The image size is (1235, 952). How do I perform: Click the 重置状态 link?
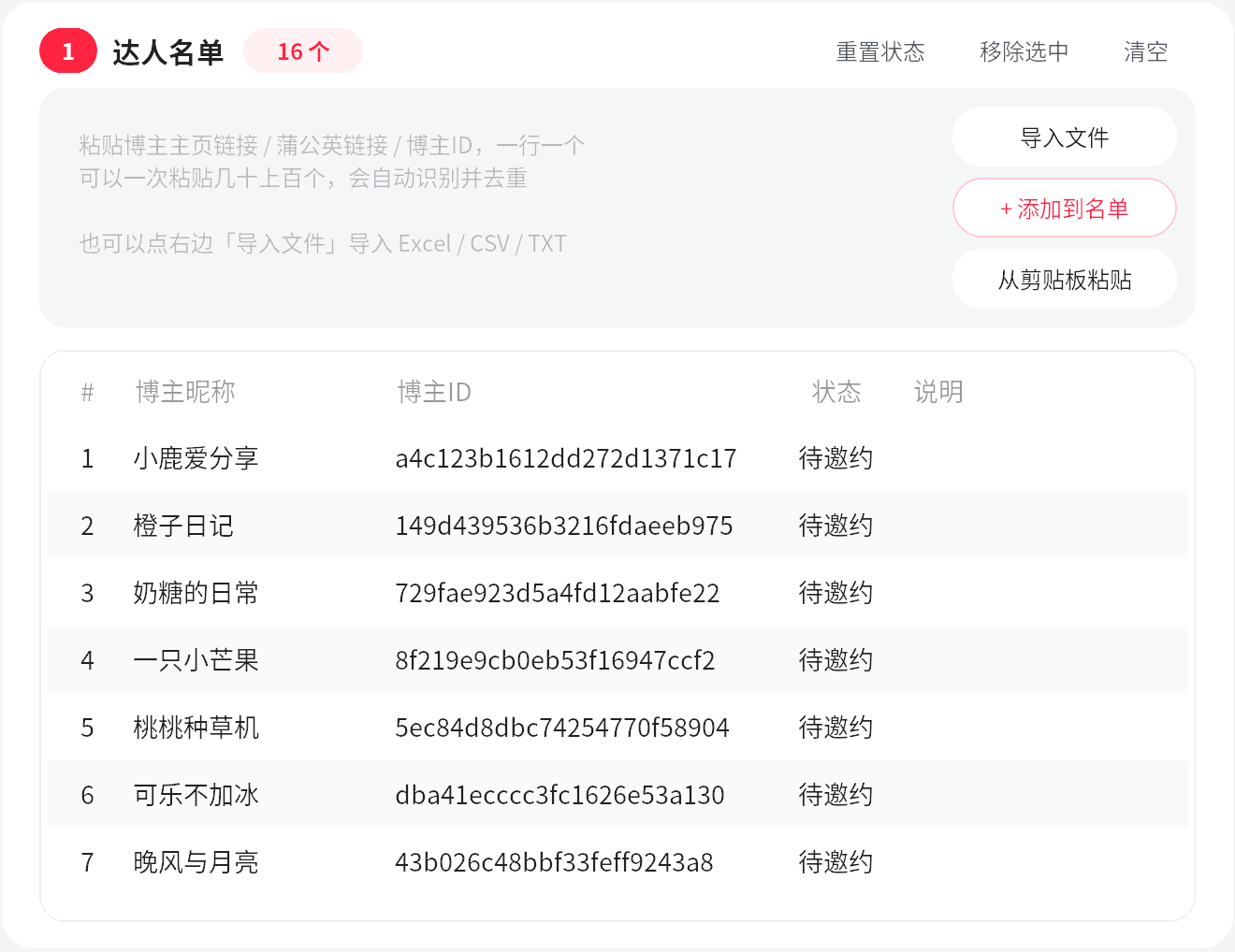point(879,51)
